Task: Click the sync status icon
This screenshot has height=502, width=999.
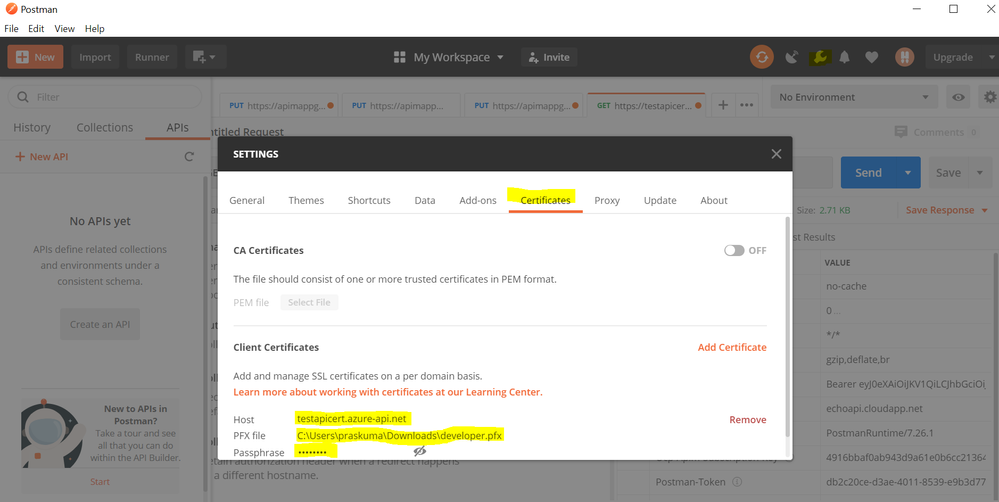Action: coord(761,57)
